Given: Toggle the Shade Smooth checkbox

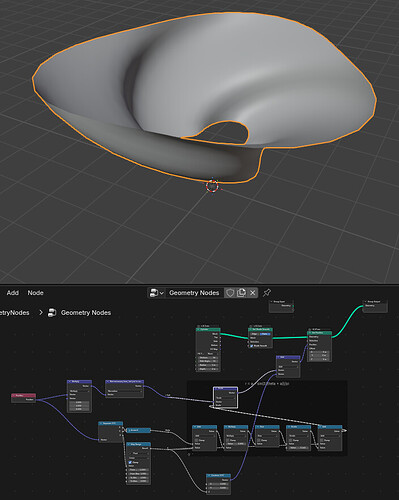Looking at the screenshot, I should pos(252,346).
